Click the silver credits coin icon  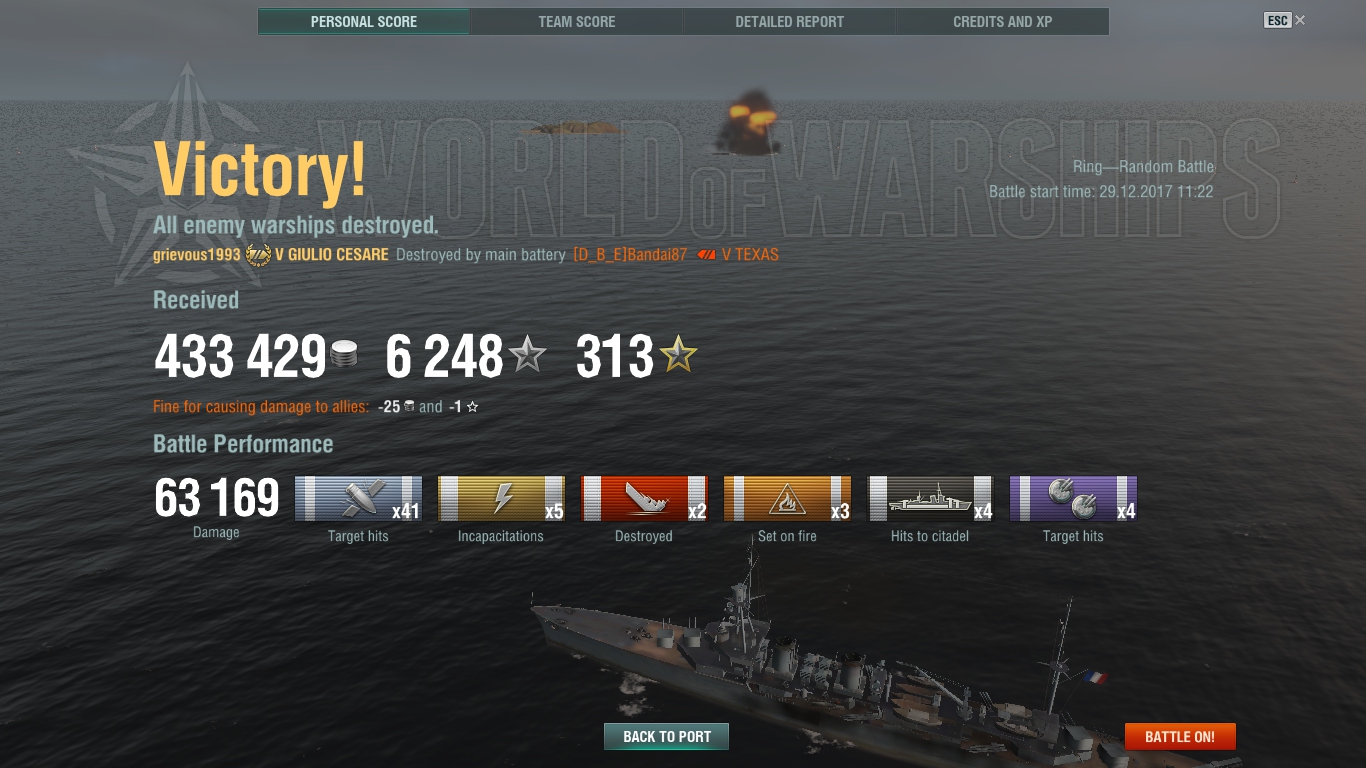[x=344, y=357]
